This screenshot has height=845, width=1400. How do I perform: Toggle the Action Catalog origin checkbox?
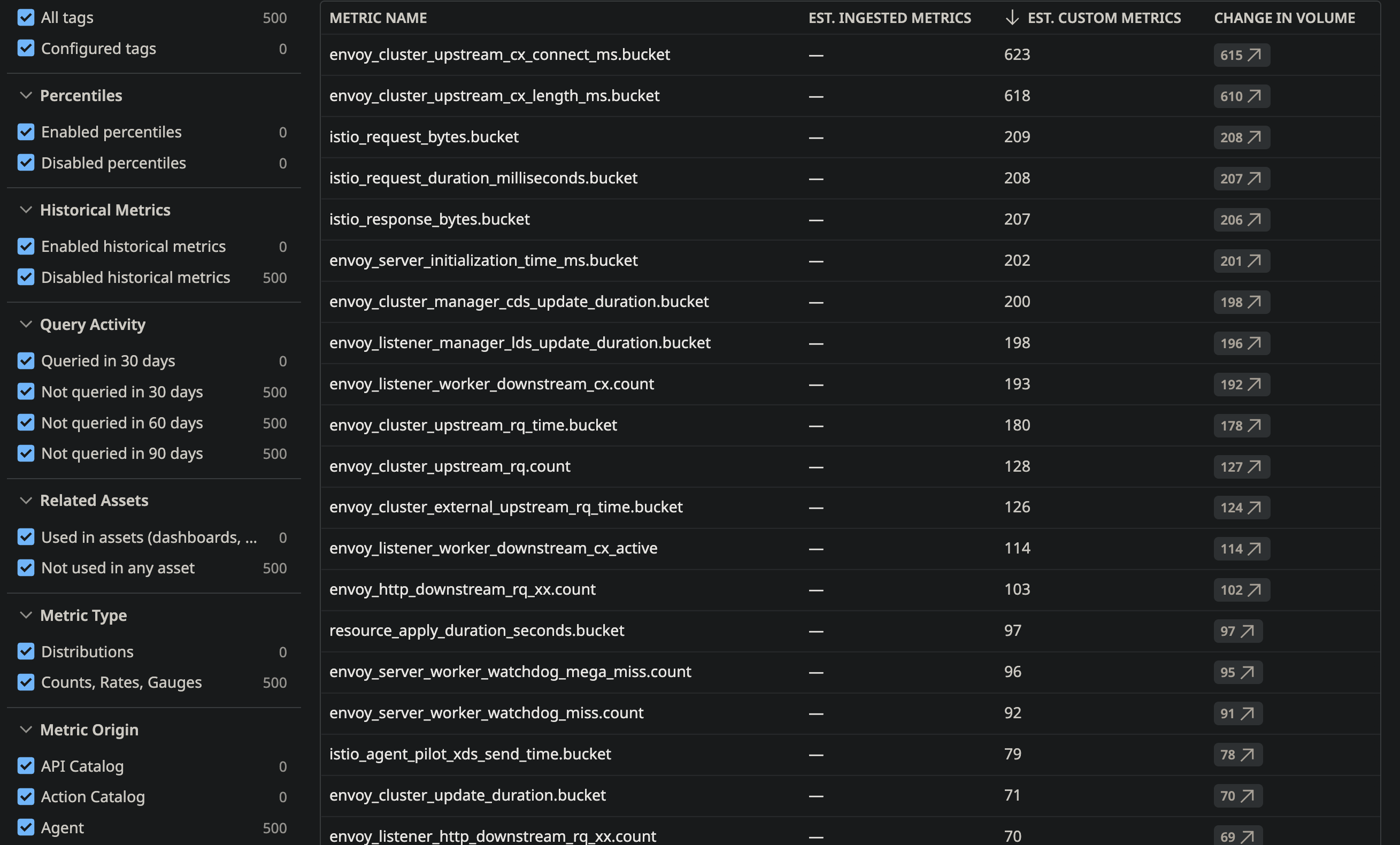(x=26, y=797)
